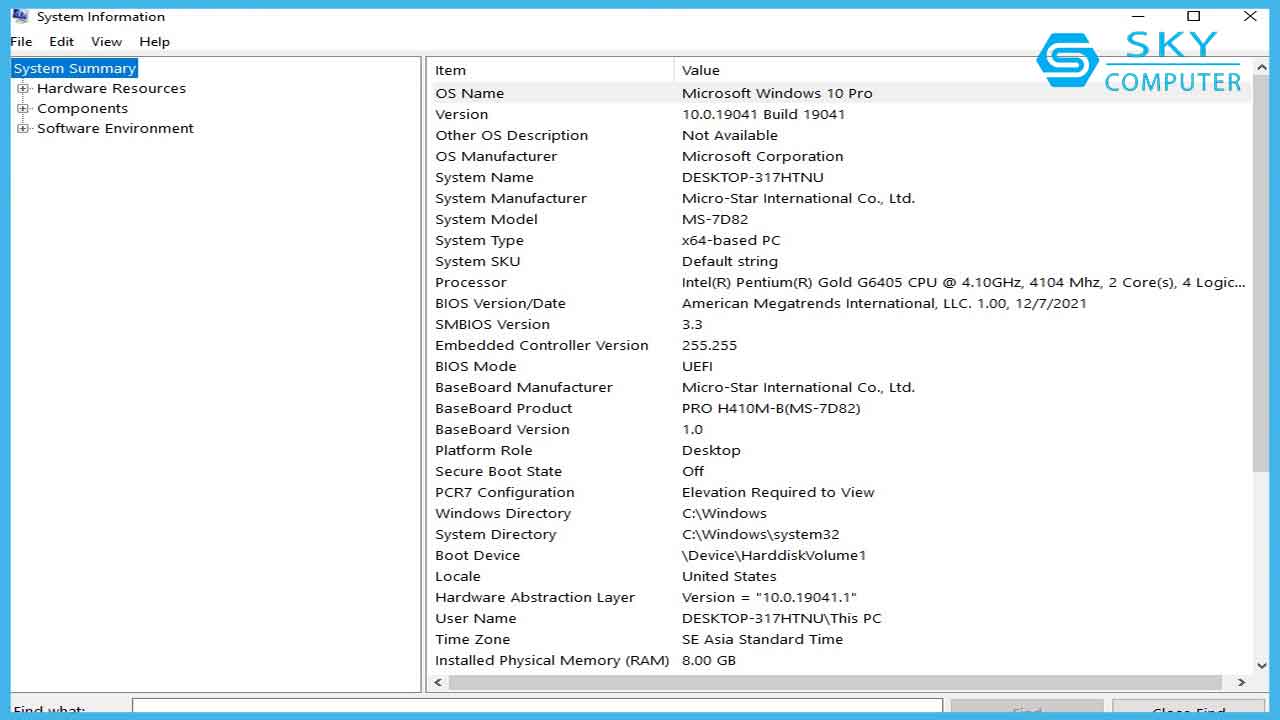Expand the Components node
The height and width of the screenshot is (720, 1280).
click(23, 108)
